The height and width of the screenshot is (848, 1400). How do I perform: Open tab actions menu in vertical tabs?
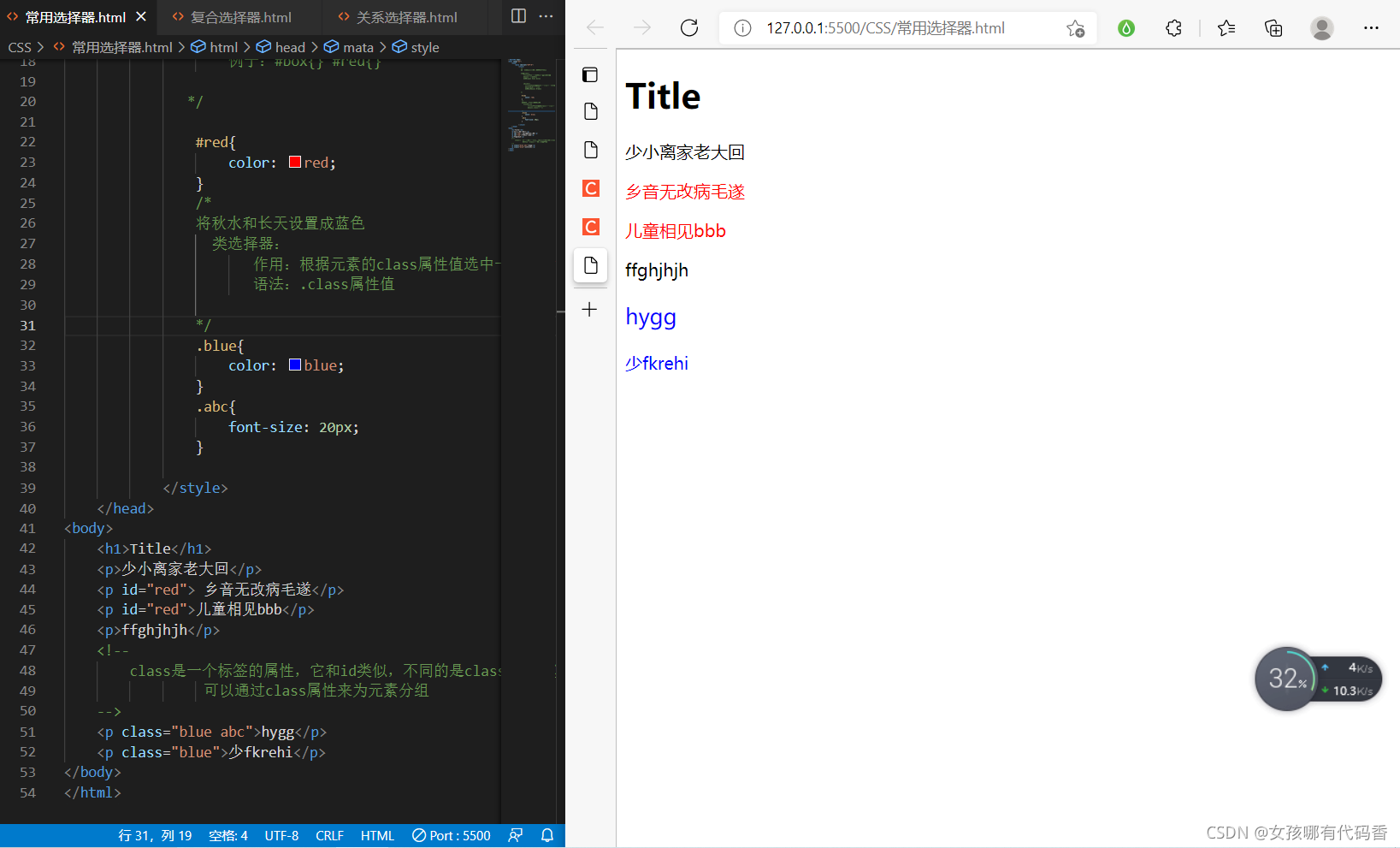click(590, 74)
